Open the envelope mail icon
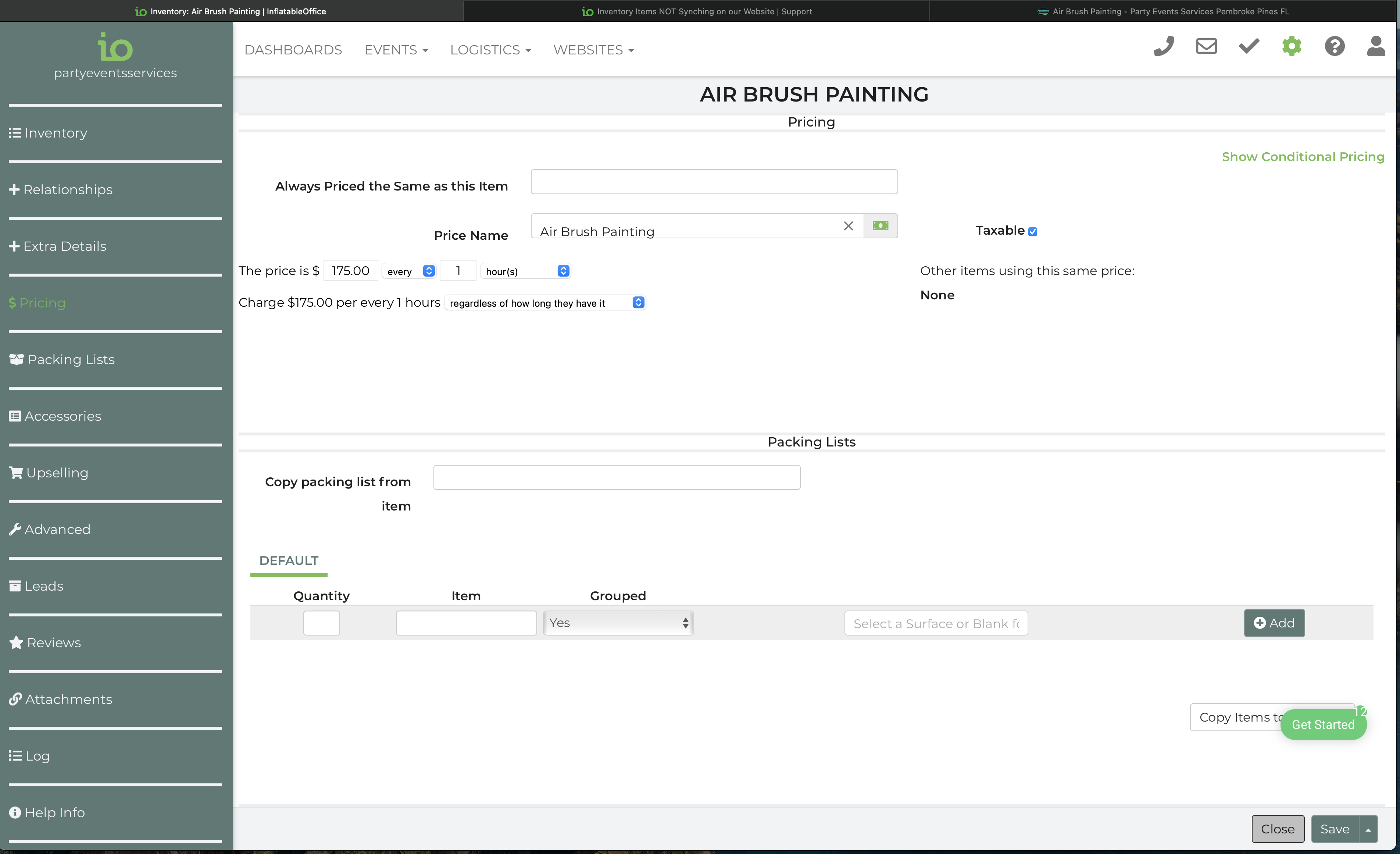Screen dimensions: 1400x854 [x=1206, y=47]
